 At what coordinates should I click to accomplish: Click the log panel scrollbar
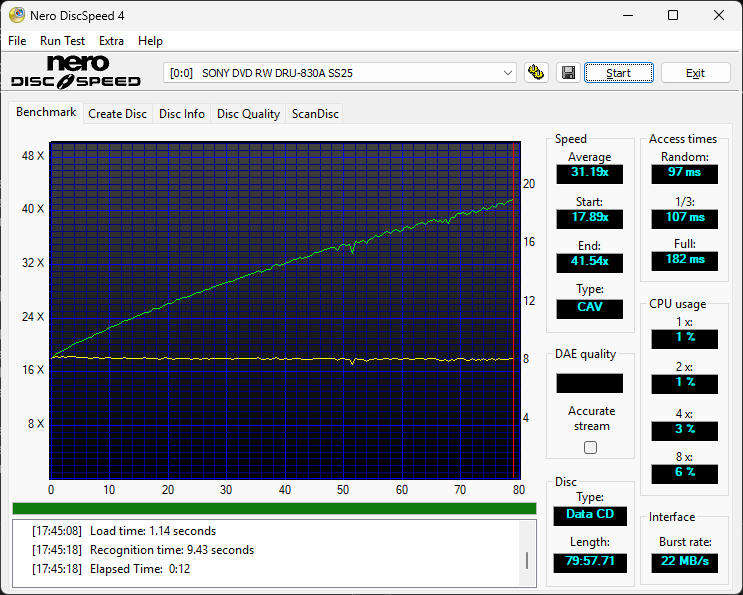527,560
